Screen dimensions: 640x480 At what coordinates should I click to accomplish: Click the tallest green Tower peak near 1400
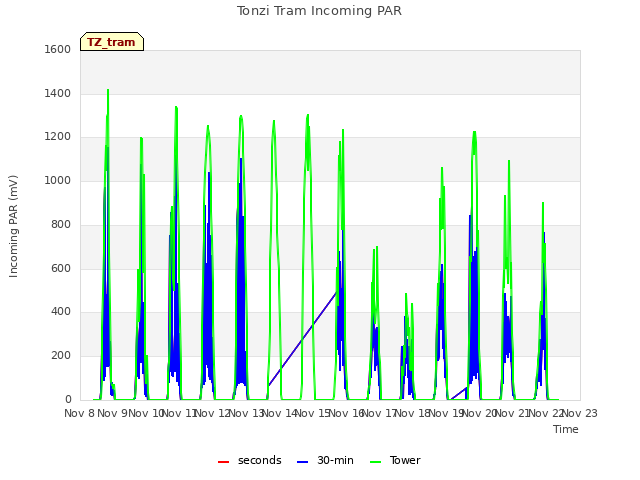108,91
